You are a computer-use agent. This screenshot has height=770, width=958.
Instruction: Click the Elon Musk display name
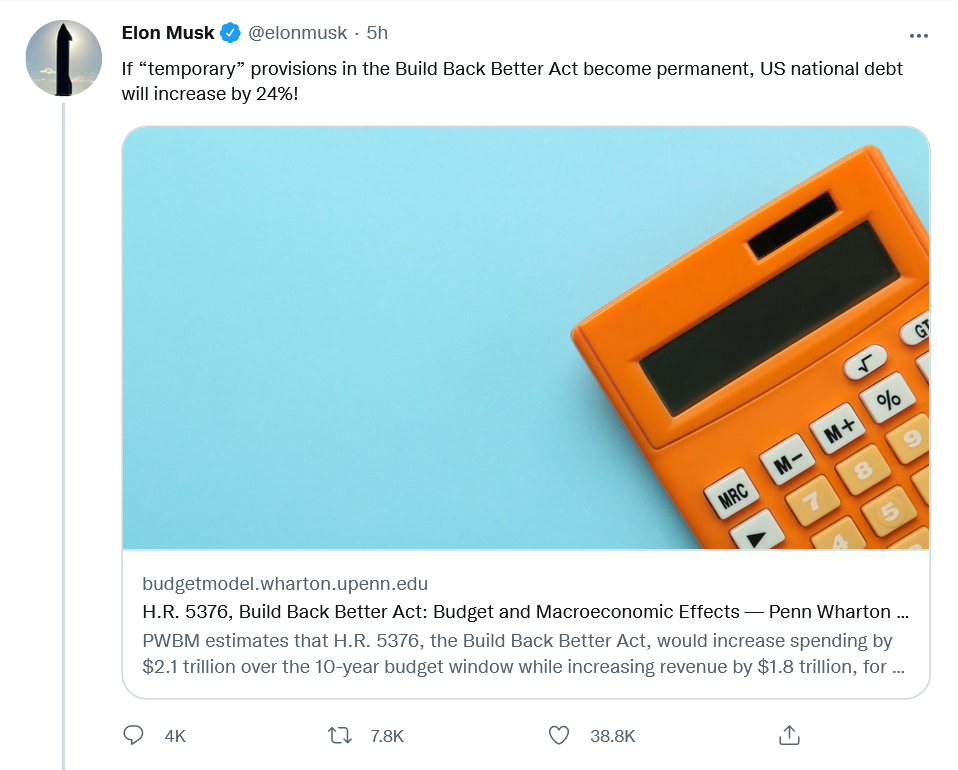tap(168, 33)
